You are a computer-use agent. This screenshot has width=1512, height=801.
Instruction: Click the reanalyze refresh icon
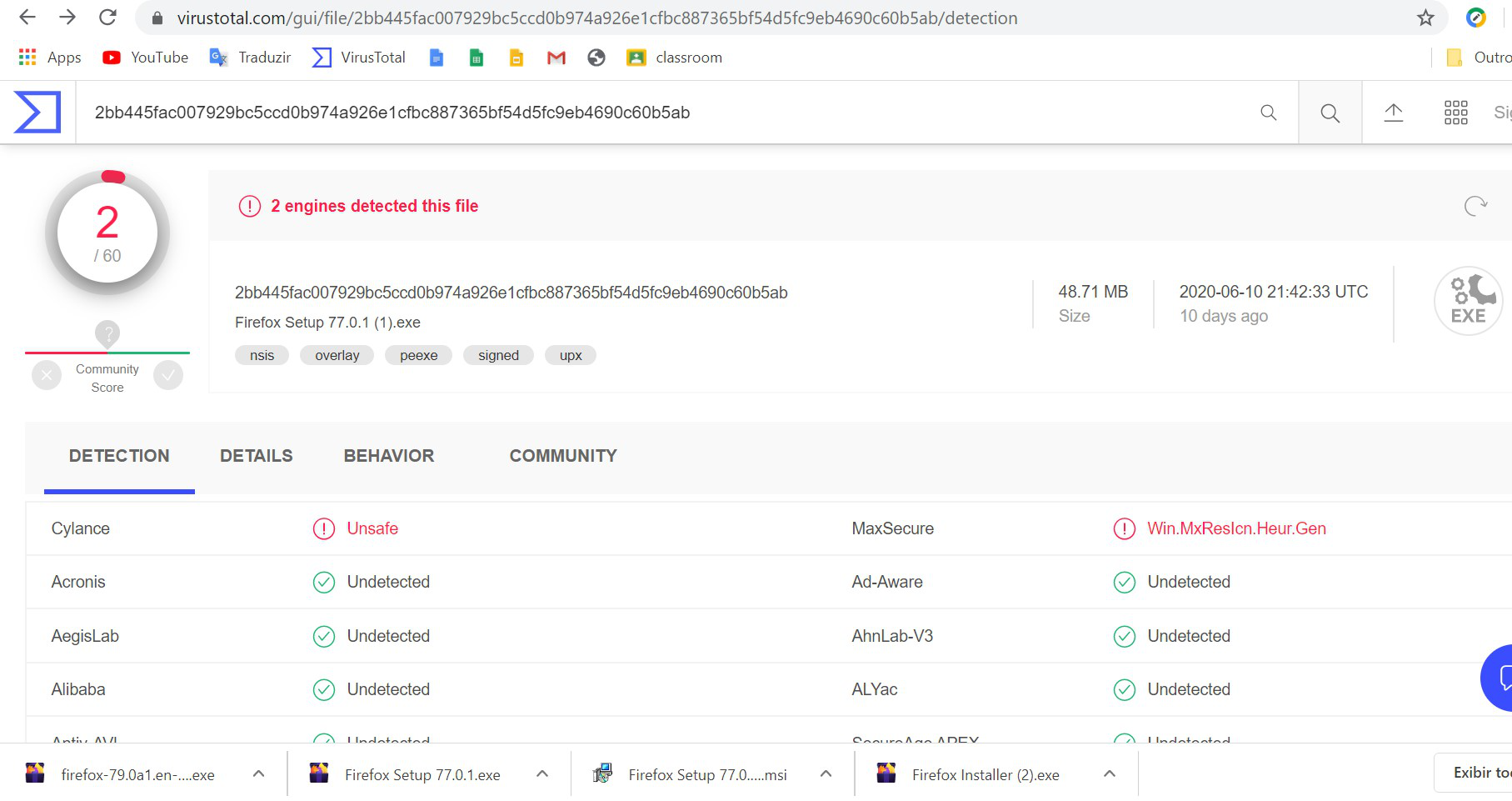[1475, 206]
